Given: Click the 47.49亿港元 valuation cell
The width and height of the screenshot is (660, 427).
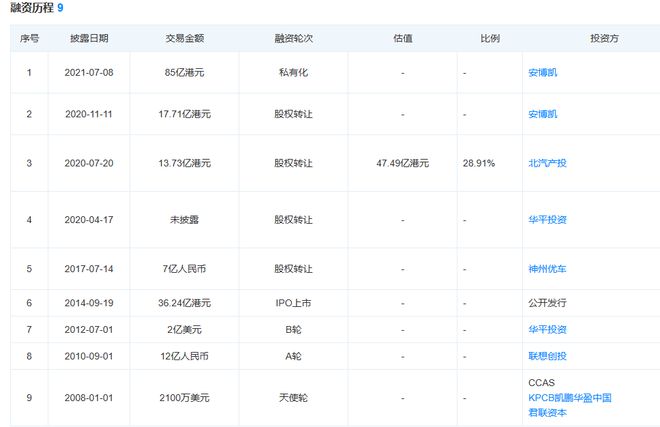Looking at the screenshot, I should (x=402, y=163).
